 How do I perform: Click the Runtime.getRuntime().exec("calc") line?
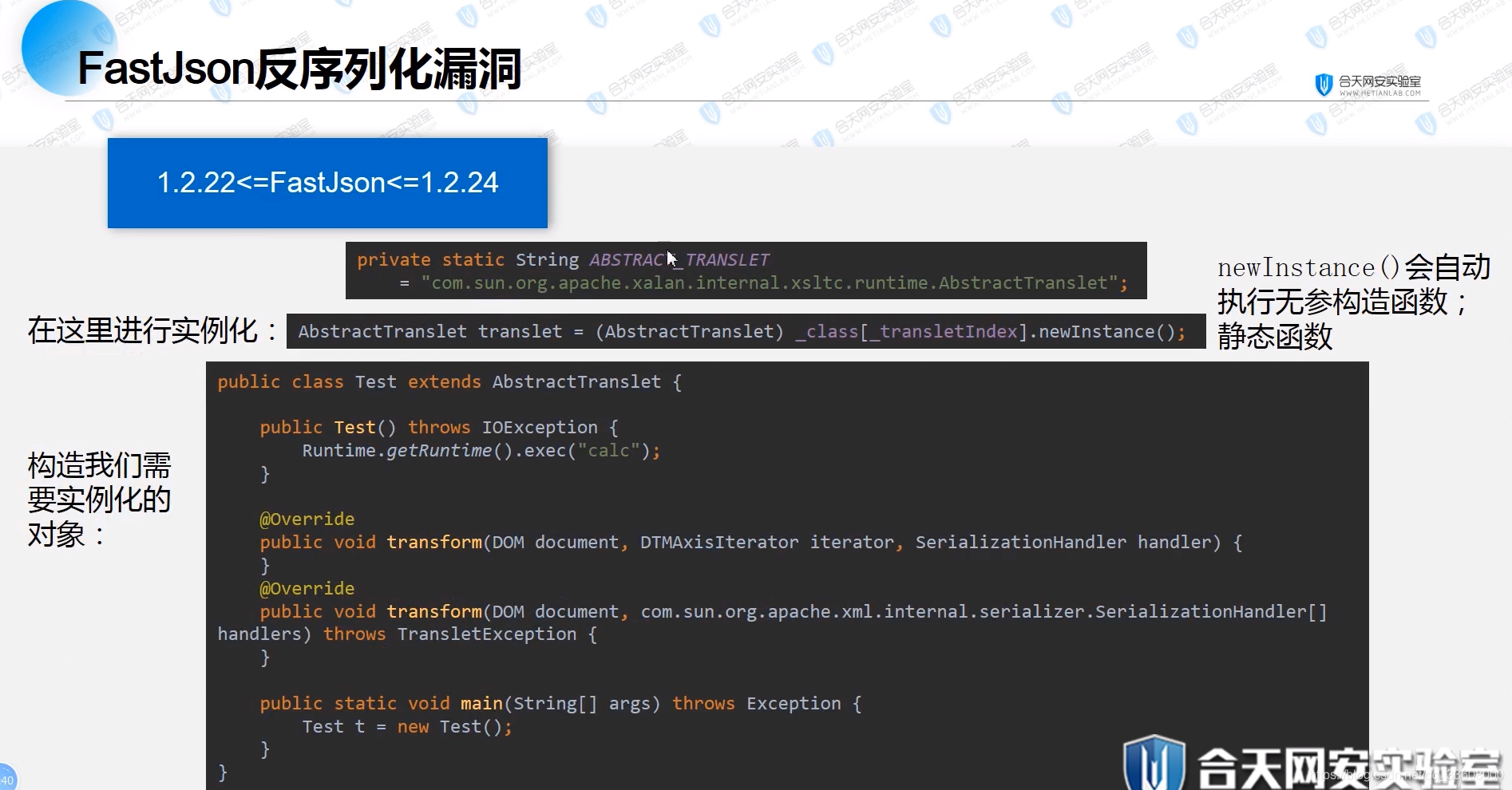coord(481,451)
